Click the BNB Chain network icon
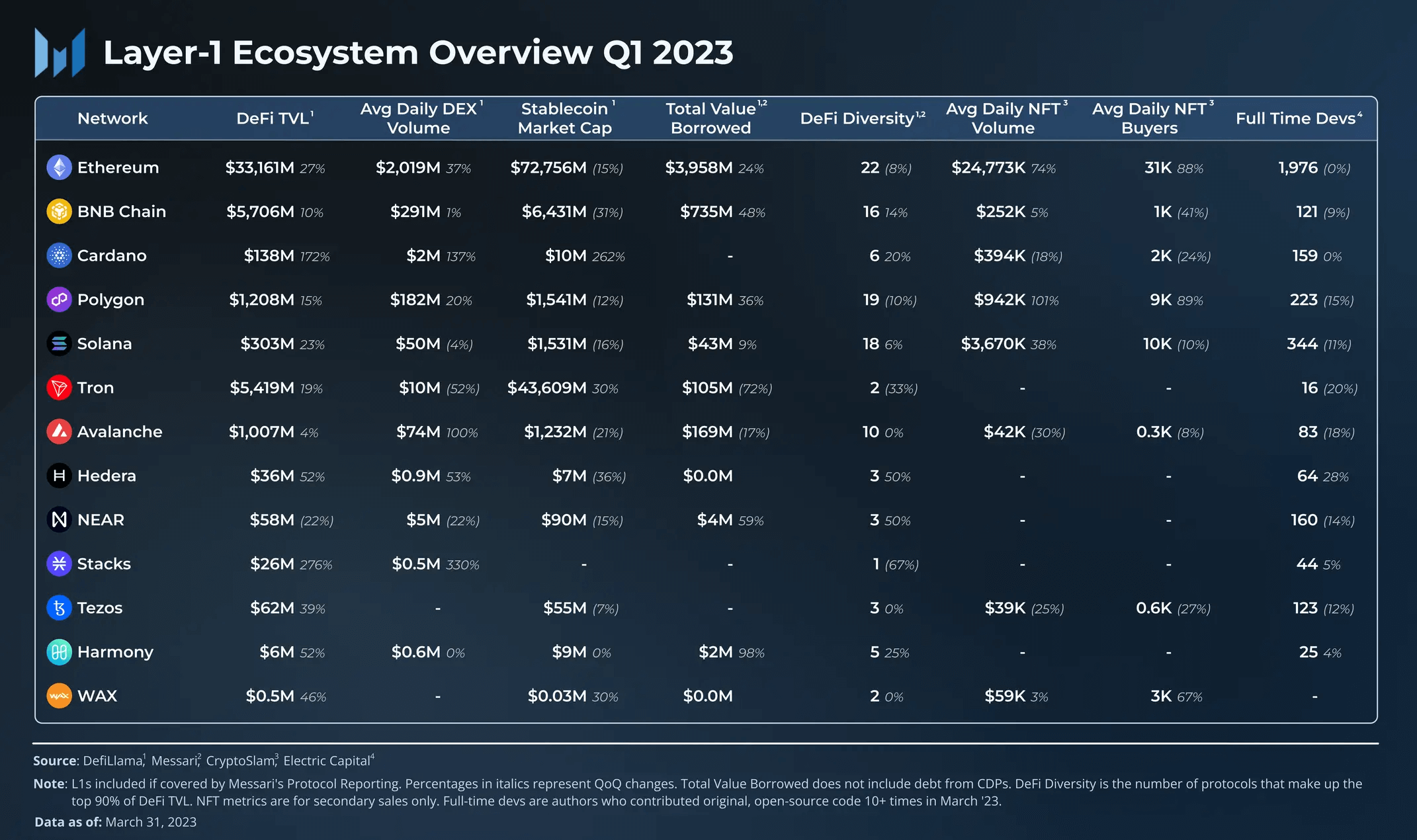 (59, 212)
